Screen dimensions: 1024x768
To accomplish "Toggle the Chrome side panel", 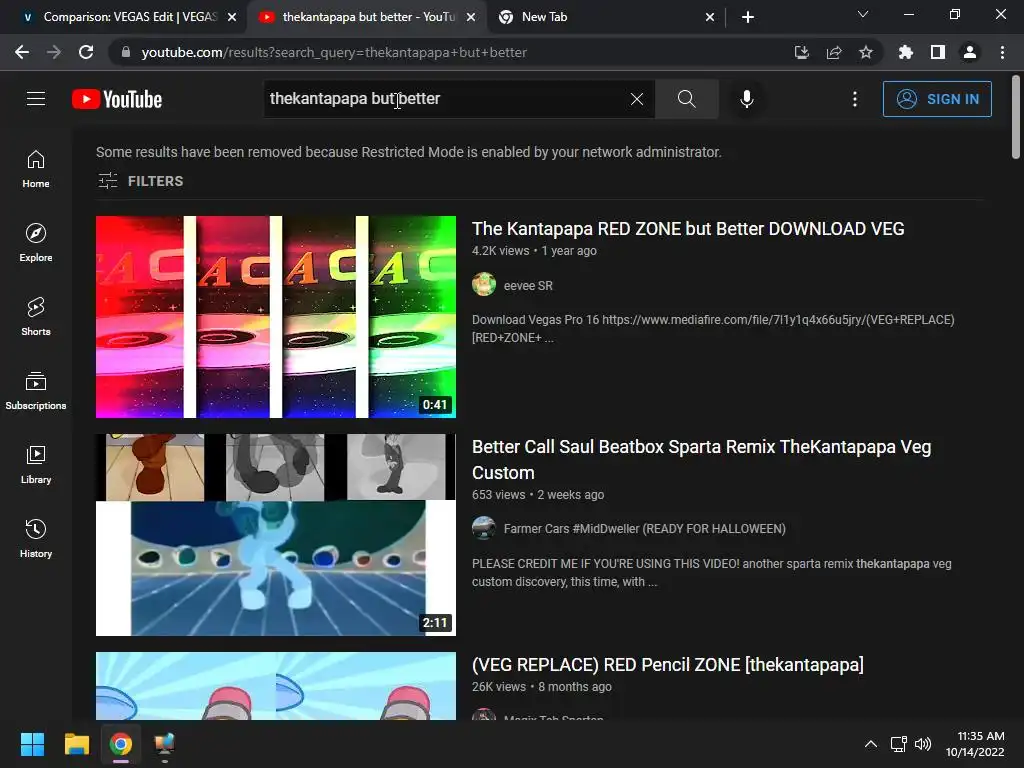I will coord(938,52).
